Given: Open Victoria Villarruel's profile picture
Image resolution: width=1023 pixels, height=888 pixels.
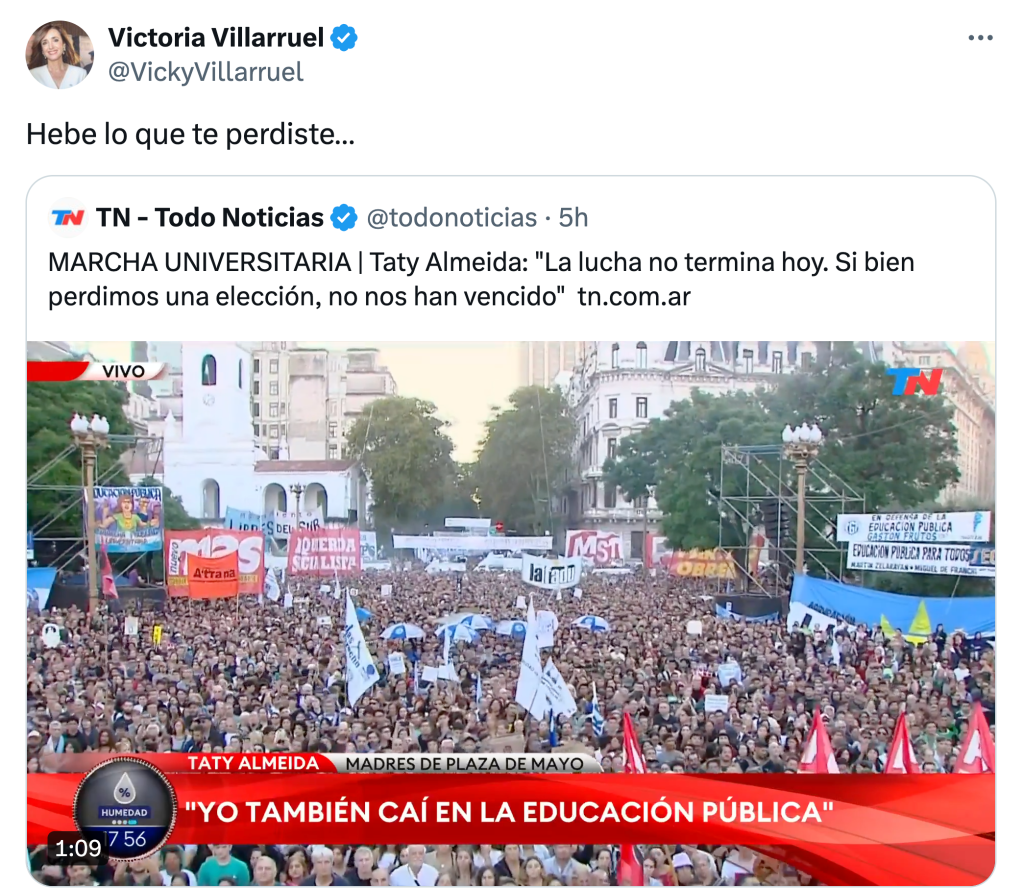Looking at the screenshot, I should pyautogui.click(x=59, y=55).
